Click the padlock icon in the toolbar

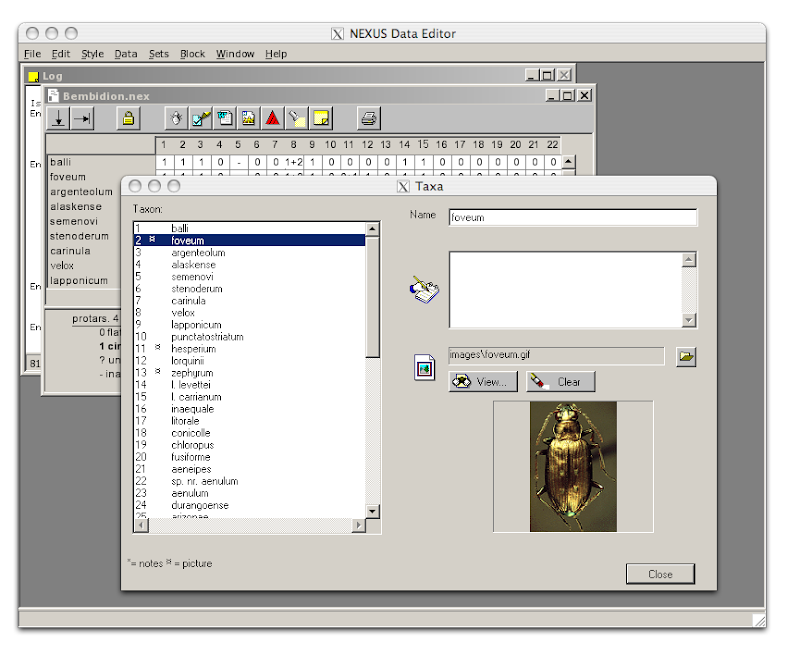(128, 119)
